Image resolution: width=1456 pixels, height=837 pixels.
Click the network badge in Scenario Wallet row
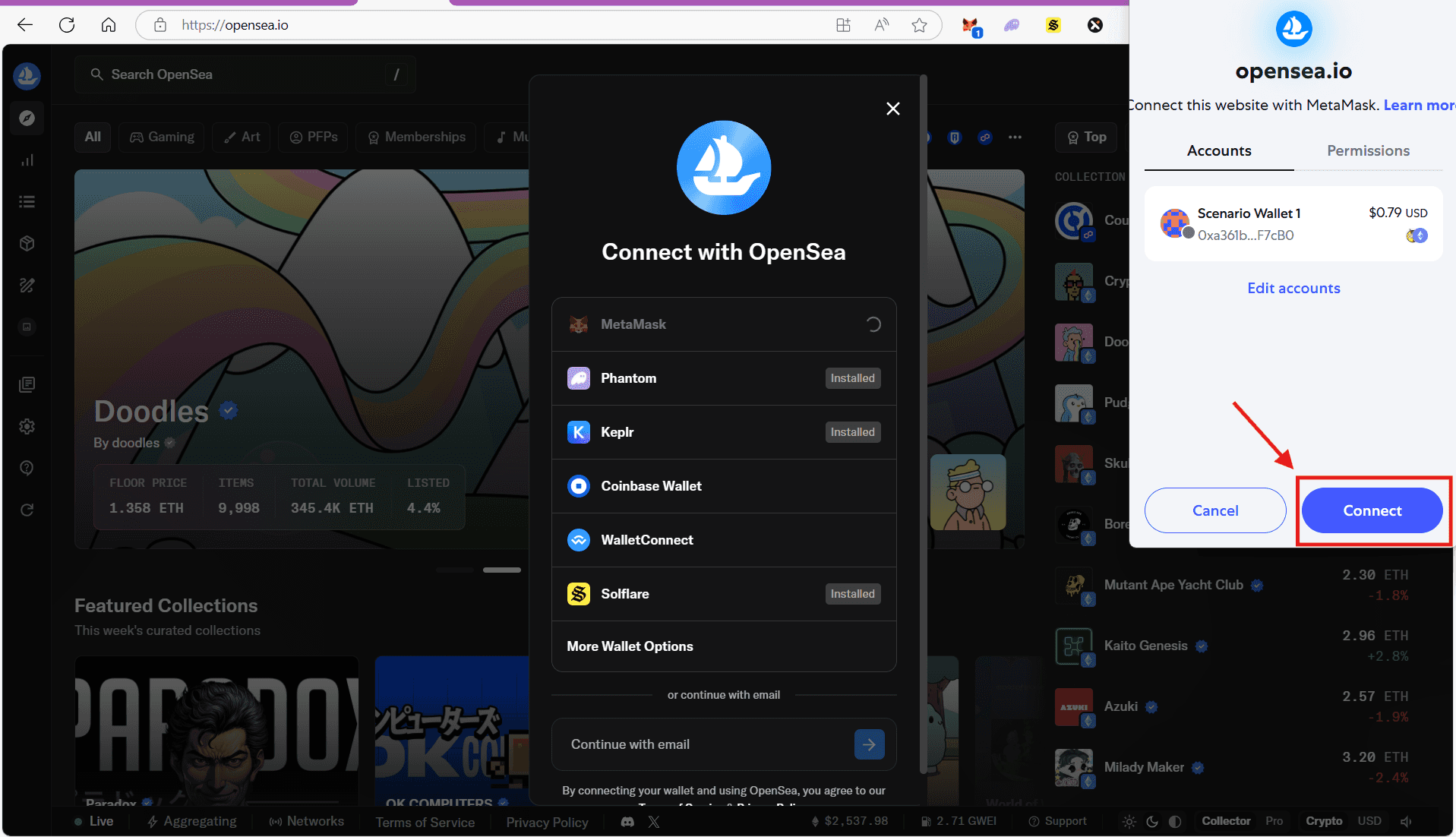1417,235
